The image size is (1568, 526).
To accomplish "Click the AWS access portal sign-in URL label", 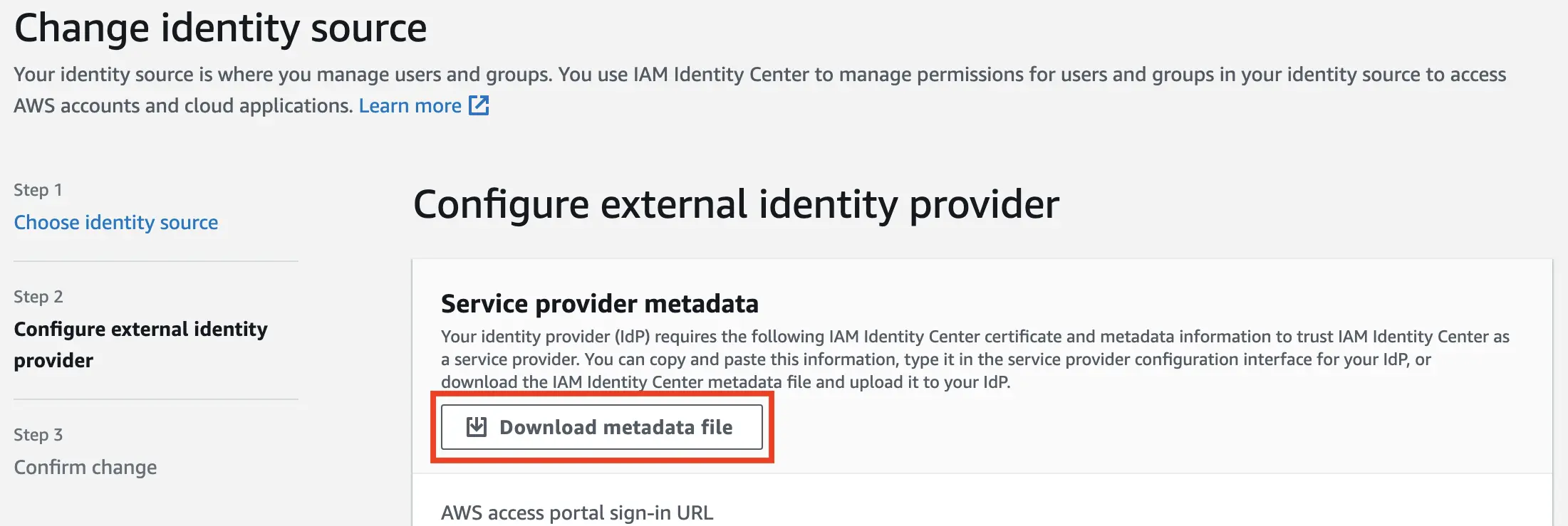I will 576,512.
